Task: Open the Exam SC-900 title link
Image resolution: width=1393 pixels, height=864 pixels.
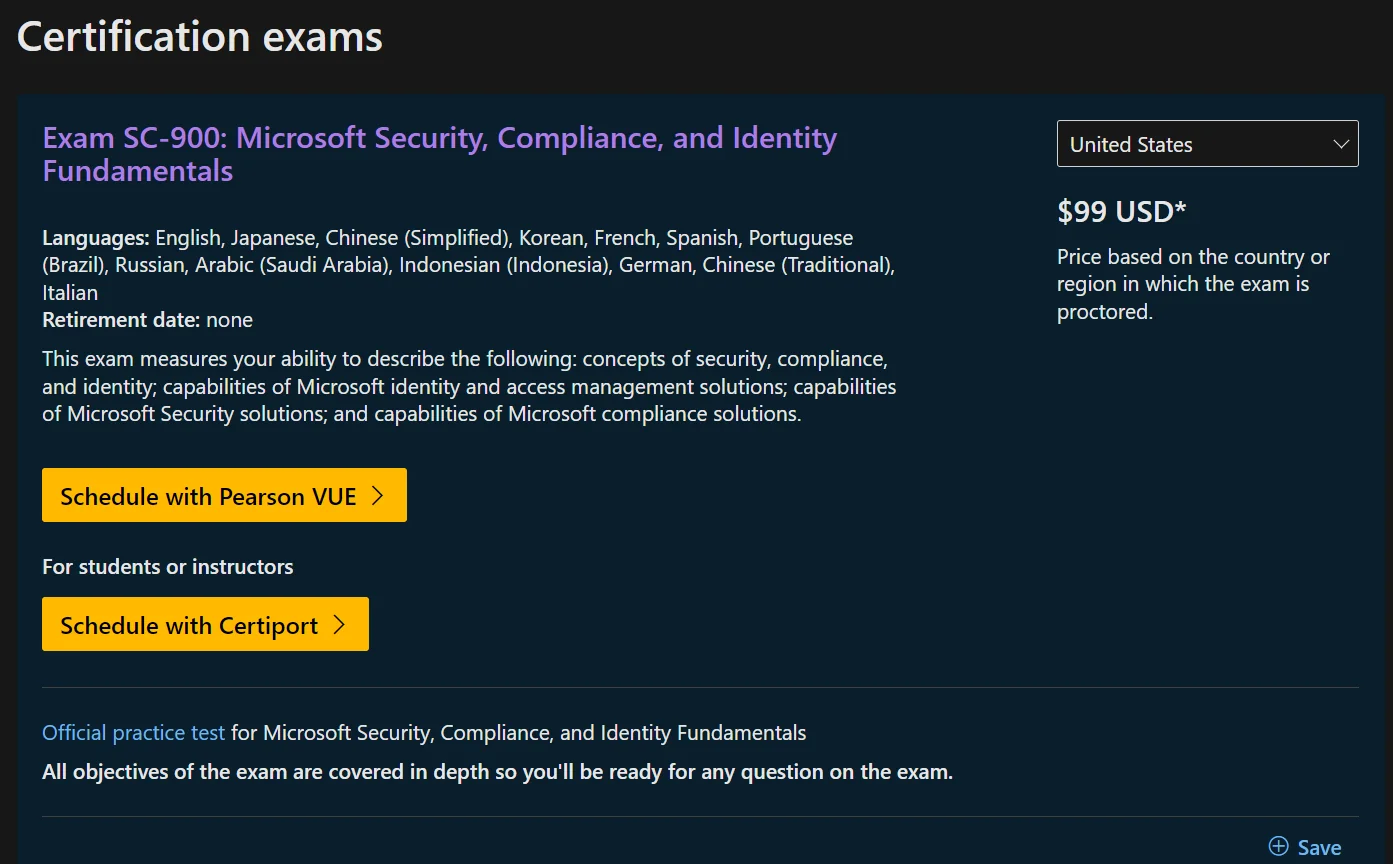Action: coord(438,153)
